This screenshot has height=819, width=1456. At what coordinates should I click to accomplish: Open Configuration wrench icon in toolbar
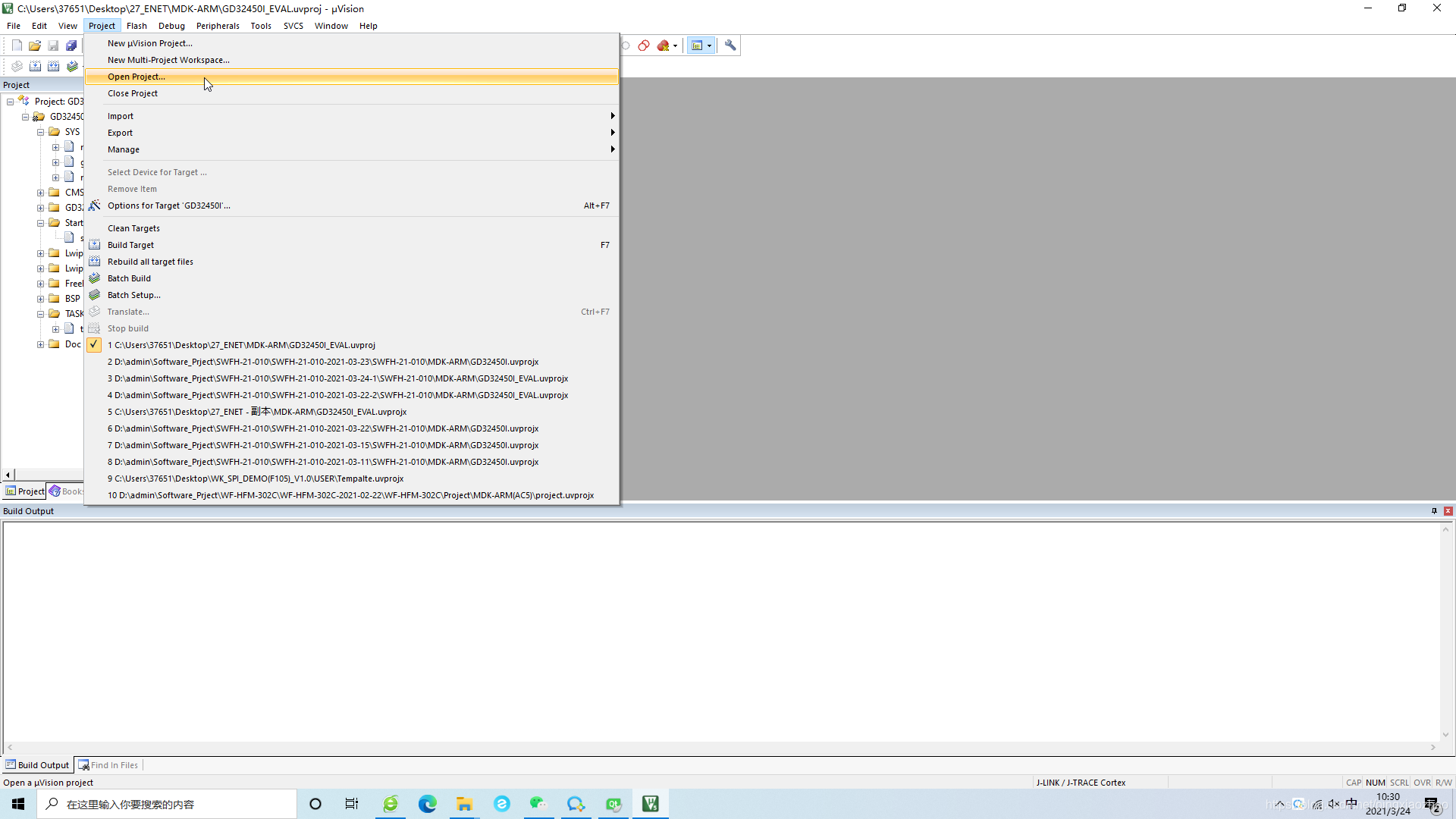tap(730, 45)
